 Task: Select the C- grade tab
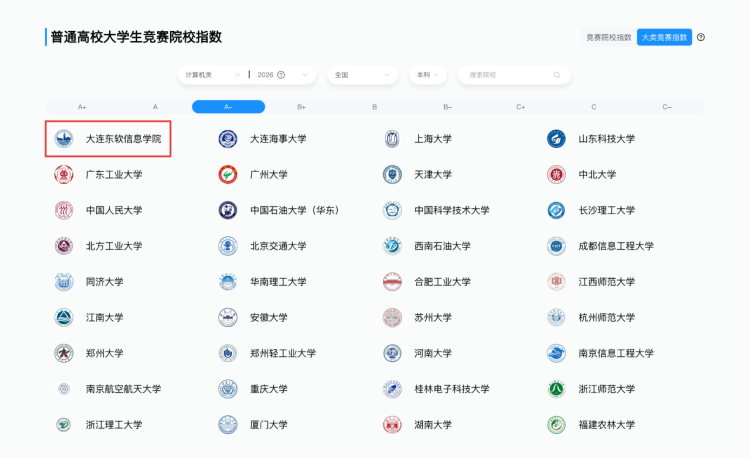[x=667, y=107]
